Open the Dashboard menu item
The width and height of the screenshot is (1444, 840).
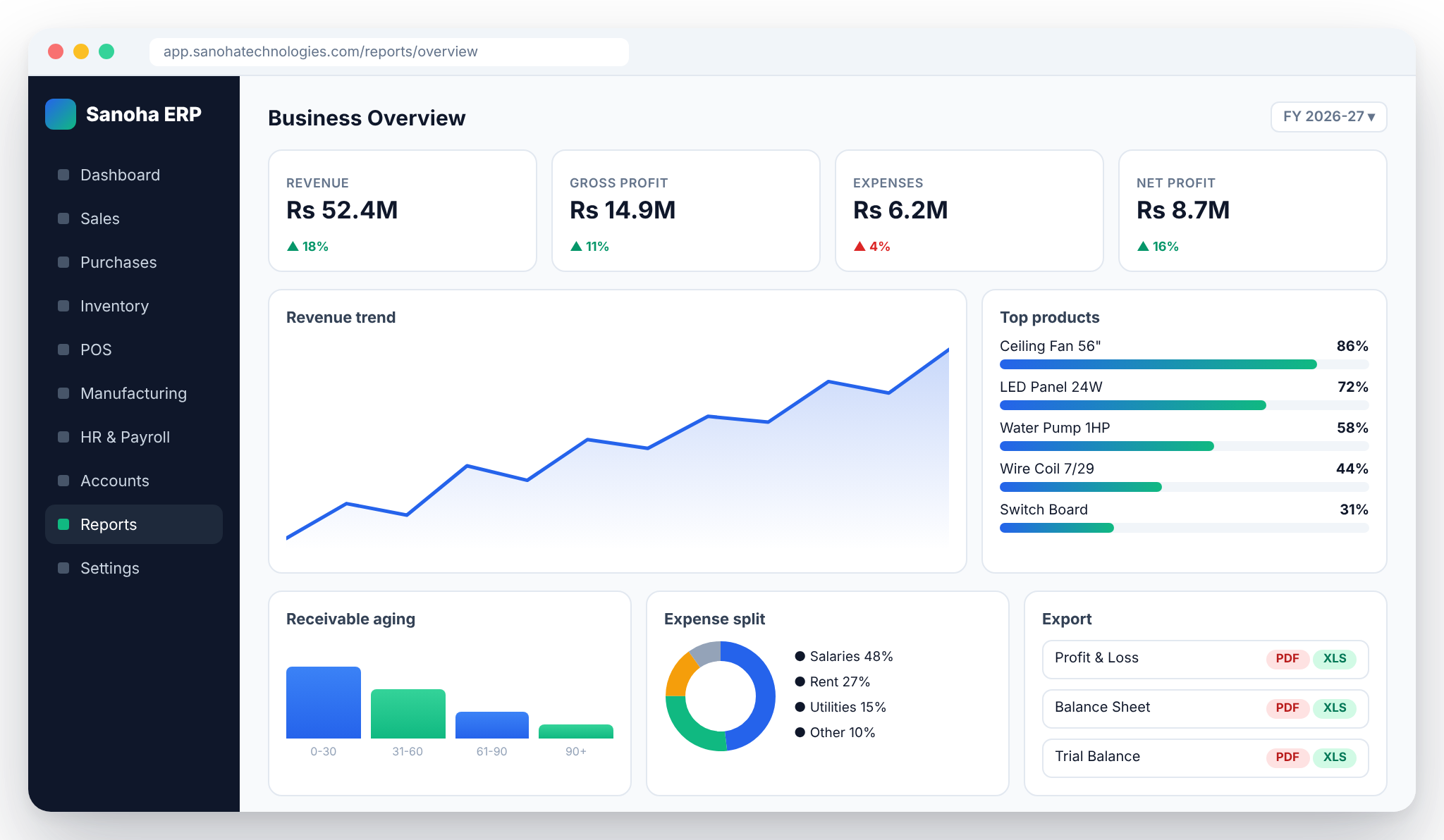tap(134, 175)
